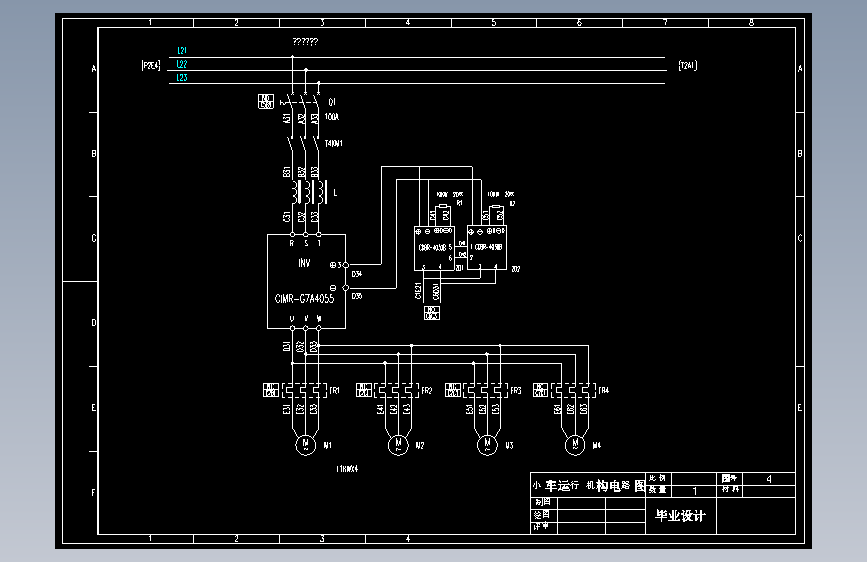Select the CIMR-G7A4055 model text
The image size is (867, 562).
305,299
